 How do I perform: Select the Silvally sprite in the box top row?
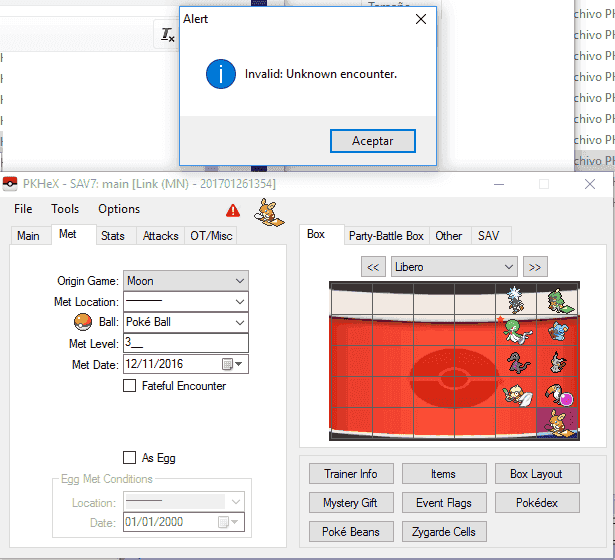click(x=515, y=300)
